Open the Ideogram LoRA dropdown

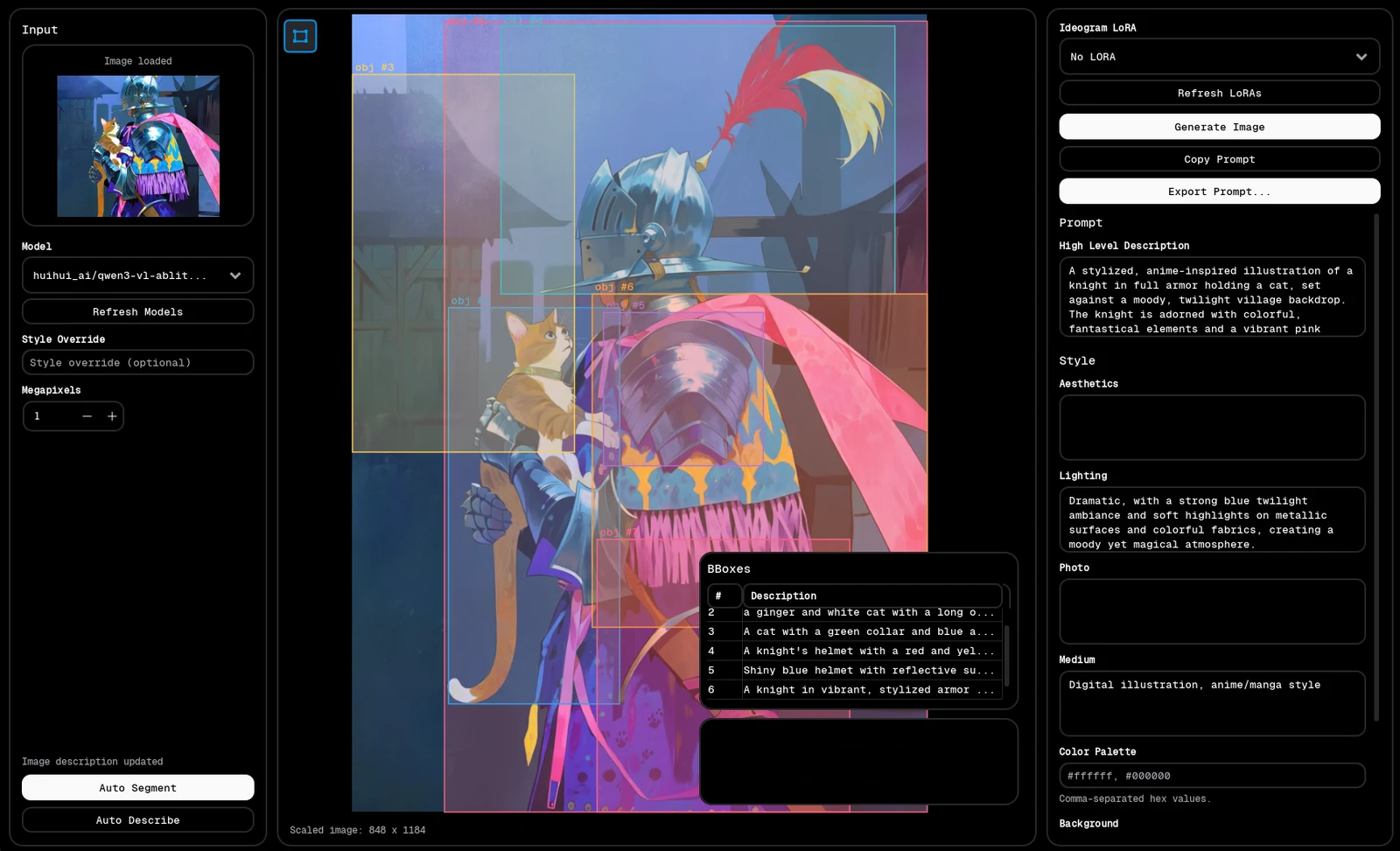(1219, 57)
